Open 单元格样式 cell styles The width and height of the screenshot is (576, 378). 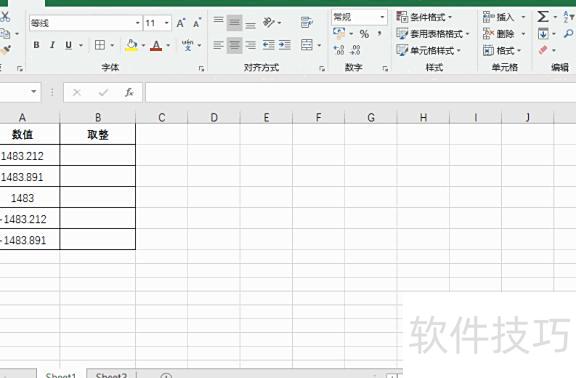(429, 50)
